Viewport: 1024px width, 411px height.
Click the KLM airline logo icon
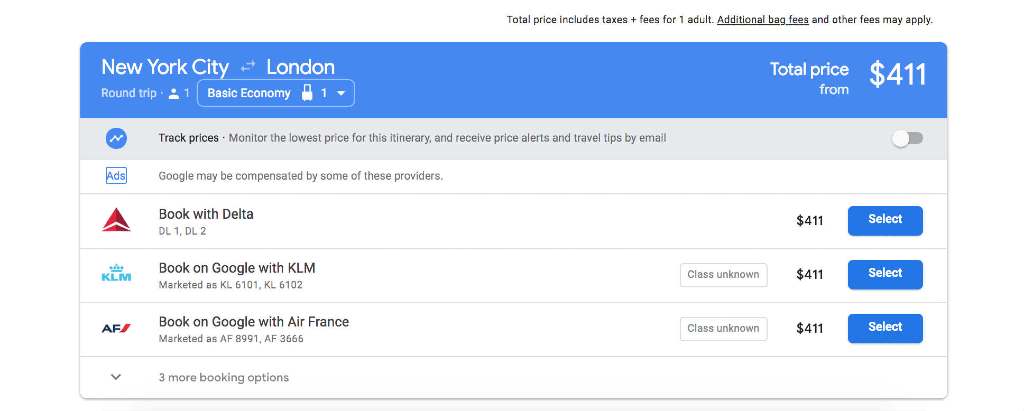tap(116, 275)
